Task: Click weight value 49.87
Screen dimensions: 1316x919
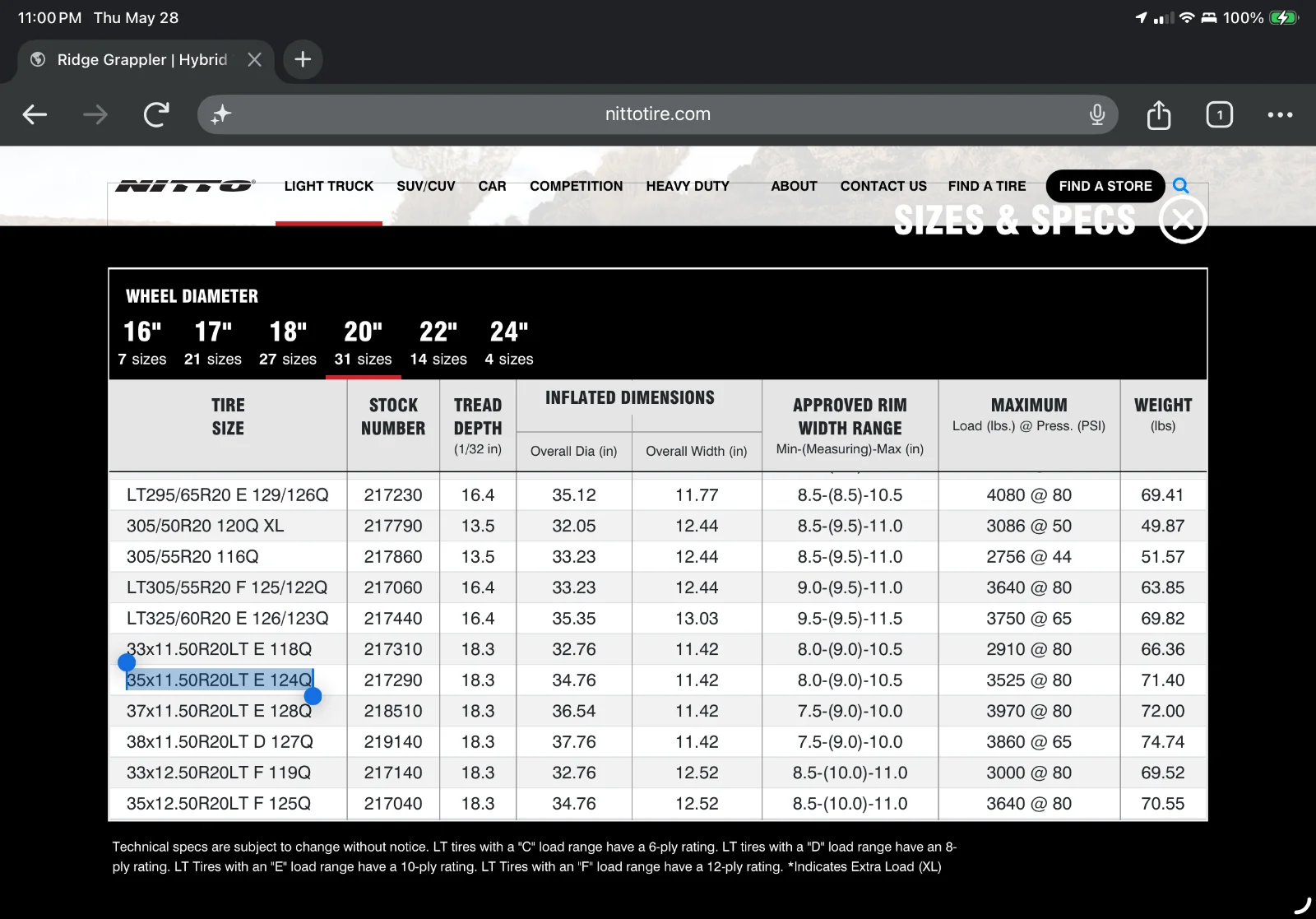Action: click(x=1163, y=526)
